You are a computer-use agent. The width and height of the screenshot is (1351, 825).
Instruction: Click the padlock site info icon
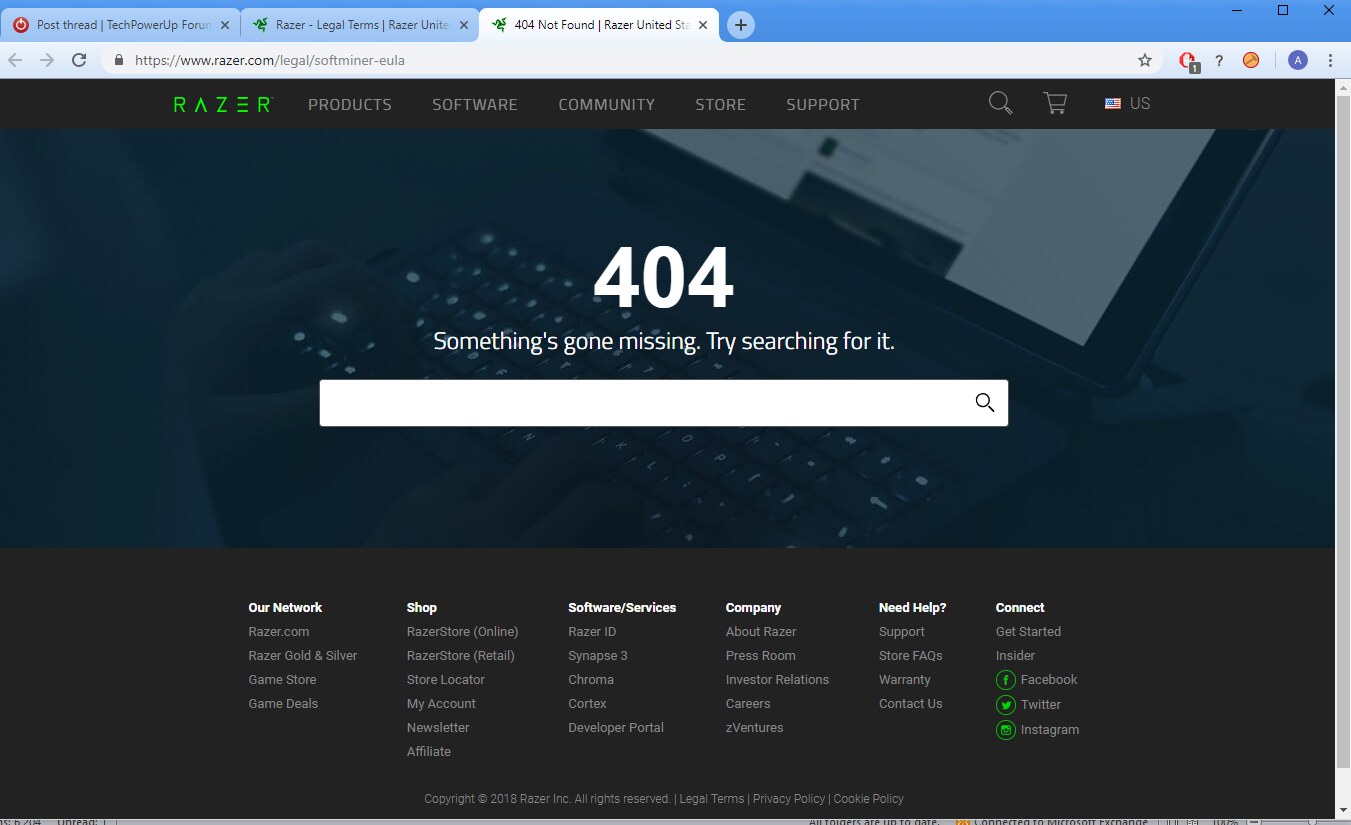tap(119, 60)
